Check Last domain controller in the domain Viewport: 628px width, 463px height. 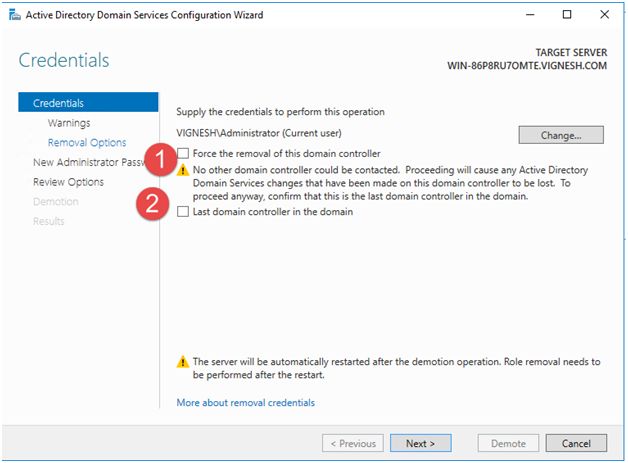[x=182, y=212]
